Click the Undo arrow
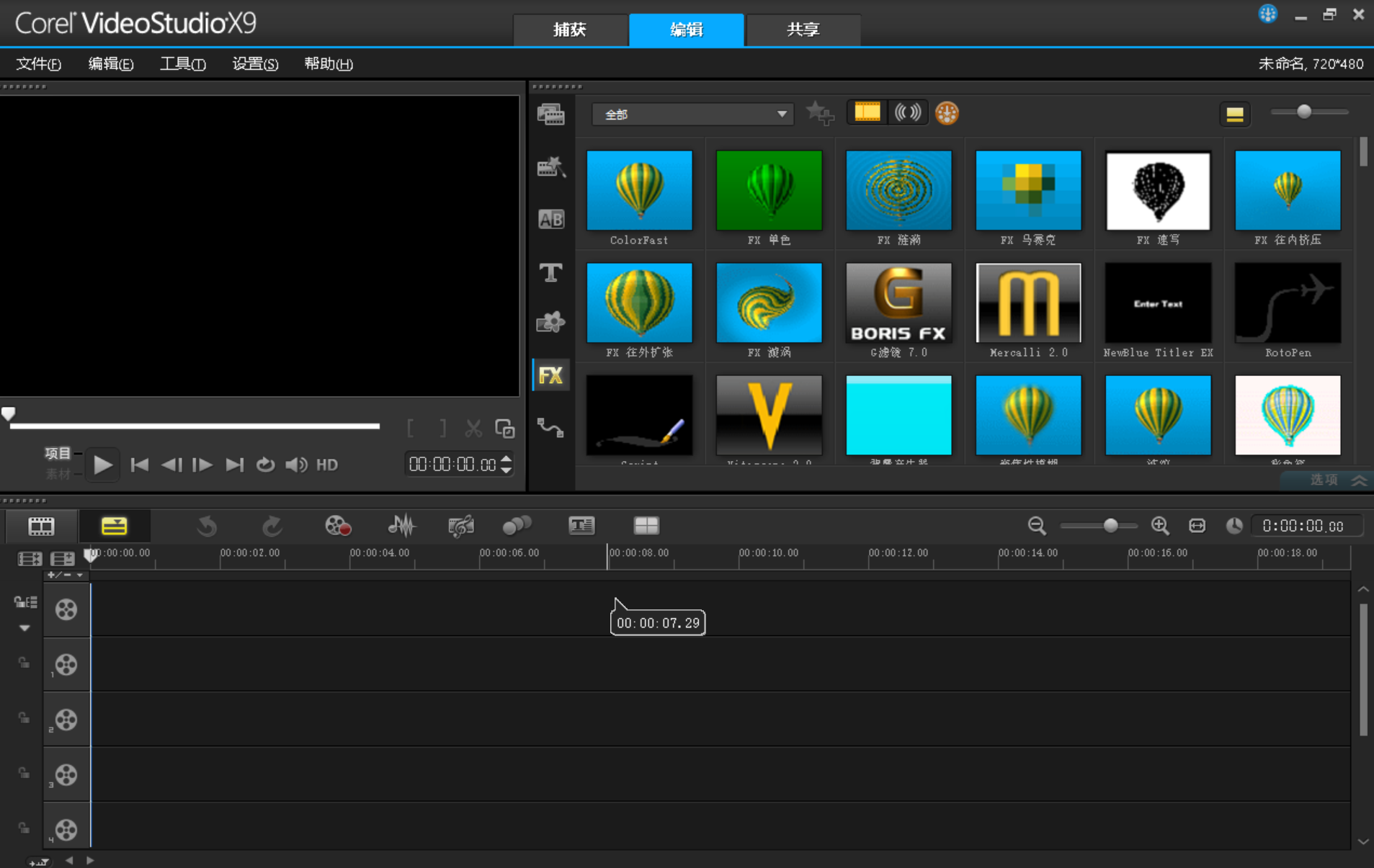Screen dimensions: 1374x868 pos(208,526)
